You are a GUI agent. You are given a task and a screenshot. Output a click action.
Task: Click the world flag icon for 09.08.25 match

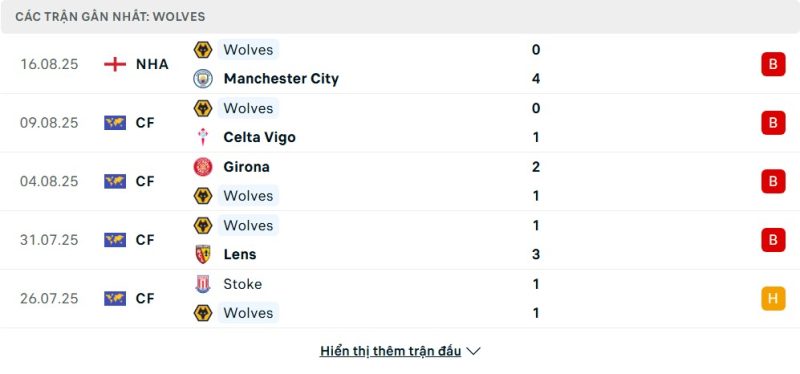coord(115,123)
